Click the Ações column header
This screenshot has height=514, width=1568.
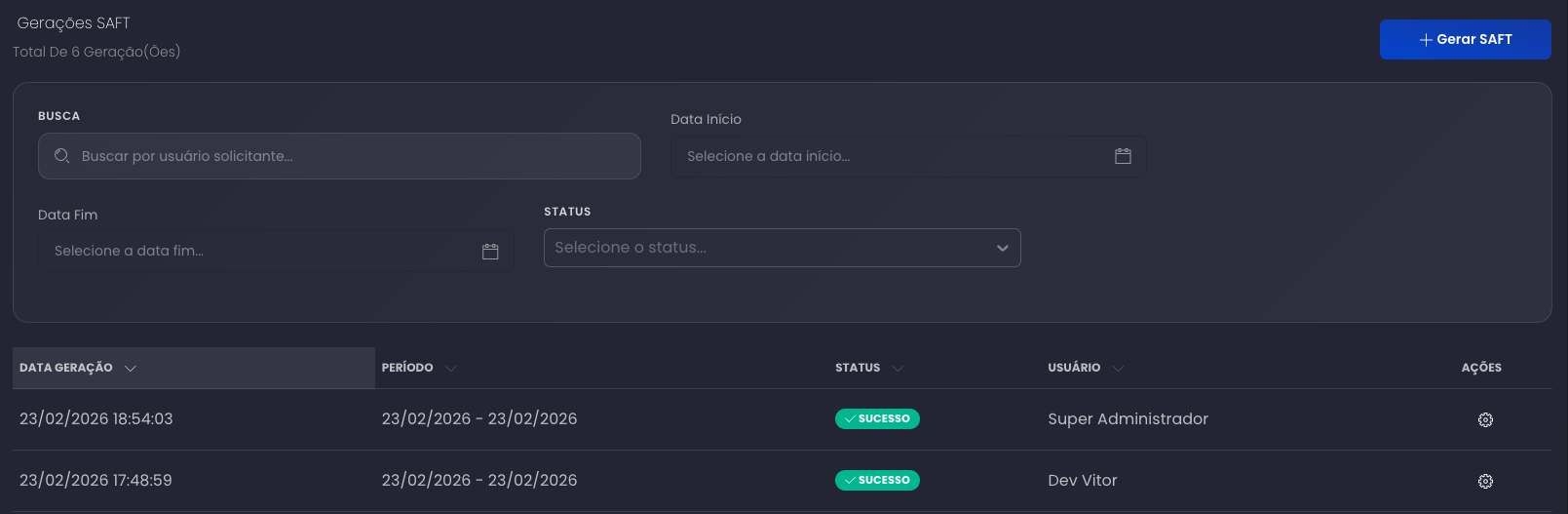(x=1481, y=368)
